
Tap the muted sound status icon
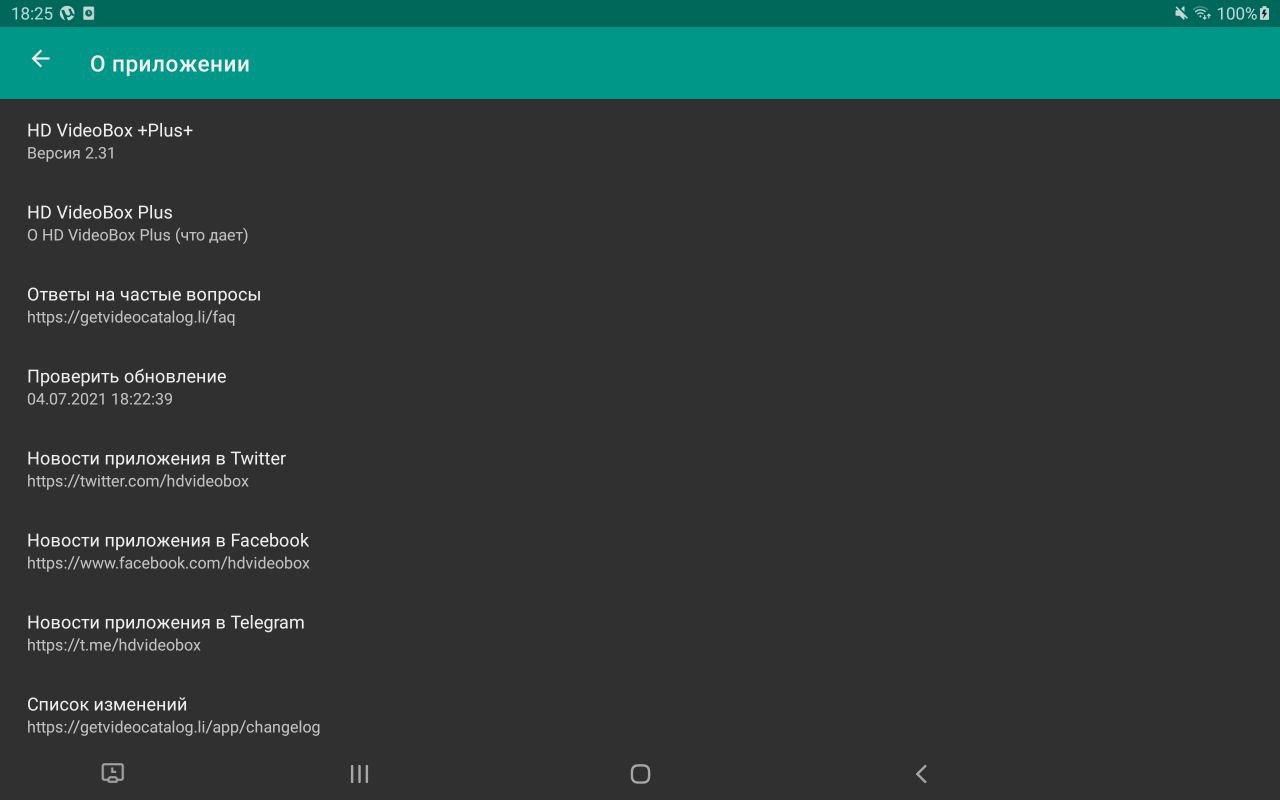(x=1181, y=13)
